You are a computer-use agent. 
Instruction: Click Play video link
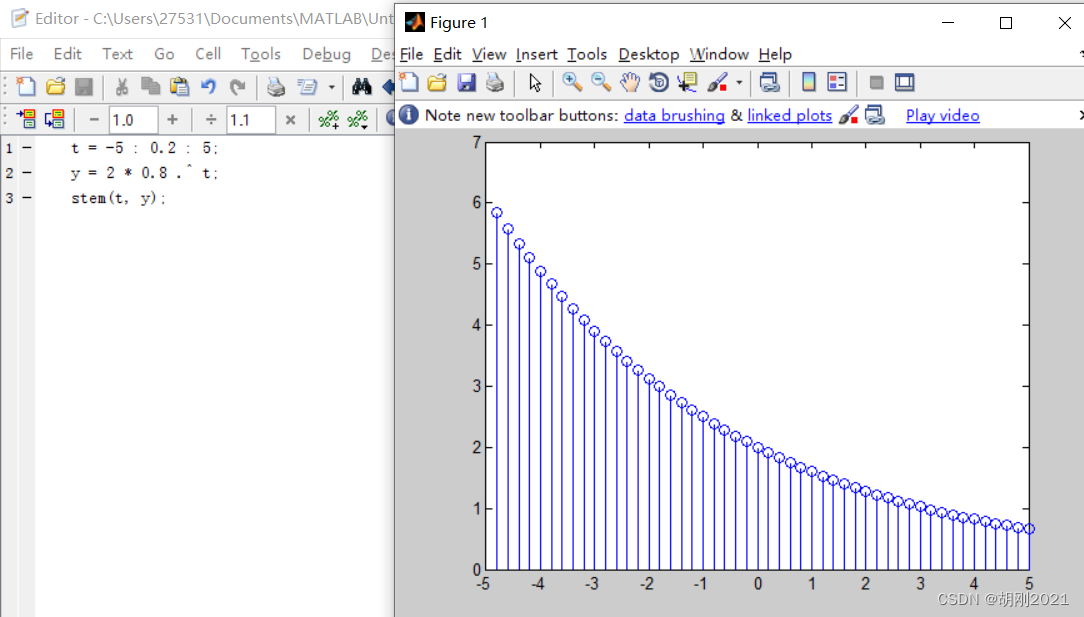tap(943, 116)
